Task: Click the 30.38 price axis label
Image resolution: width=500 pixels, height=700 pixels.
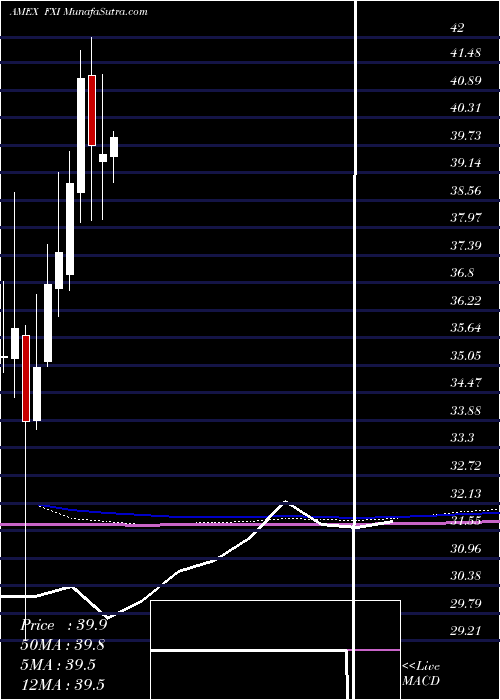Action: pos(465,575)
